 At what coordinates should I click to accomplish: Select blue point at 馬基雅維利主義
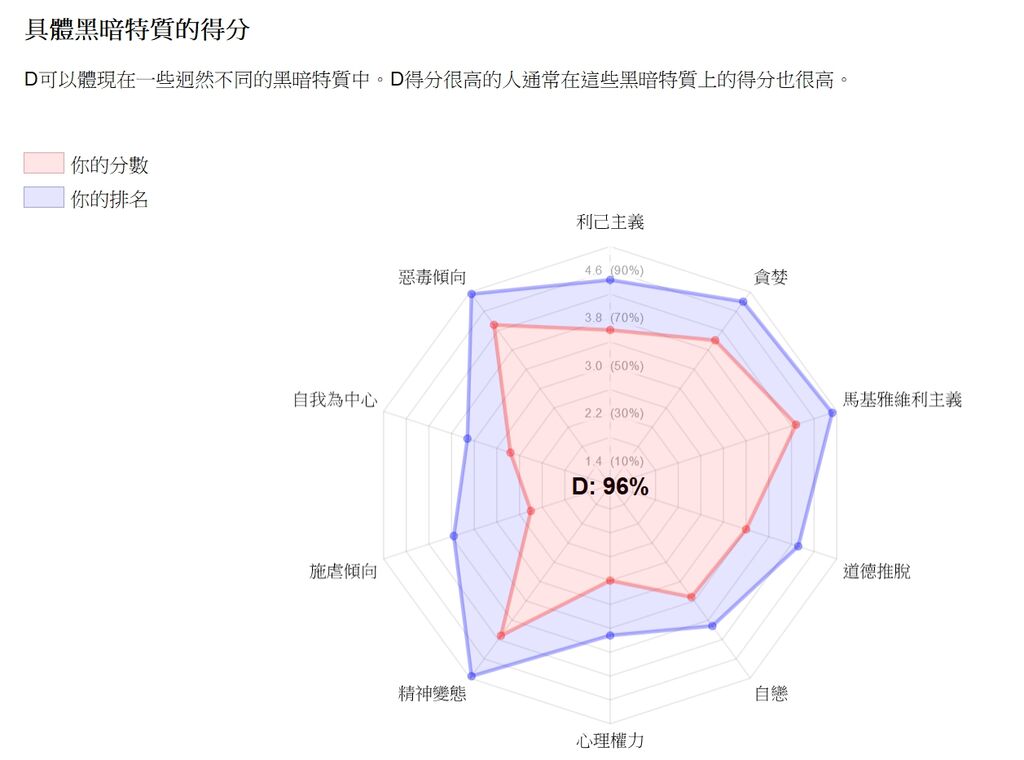click(832, 413)
